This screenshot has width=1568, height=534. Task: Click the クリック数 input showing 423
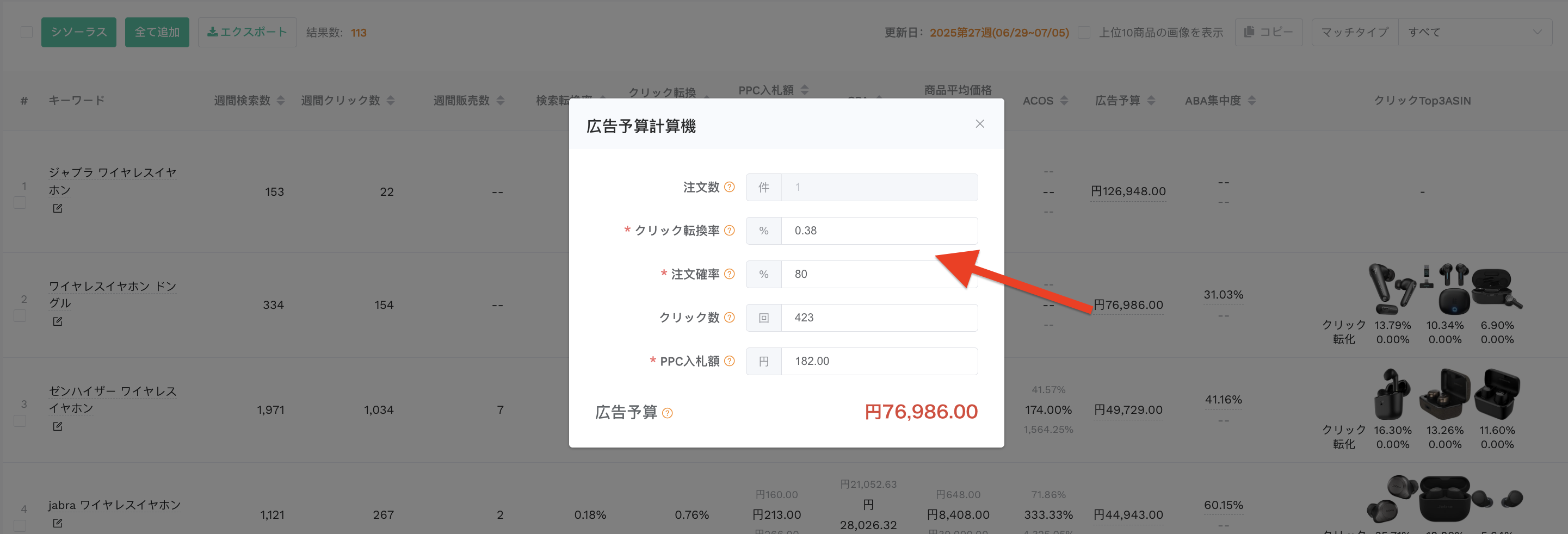coord(879,318)
